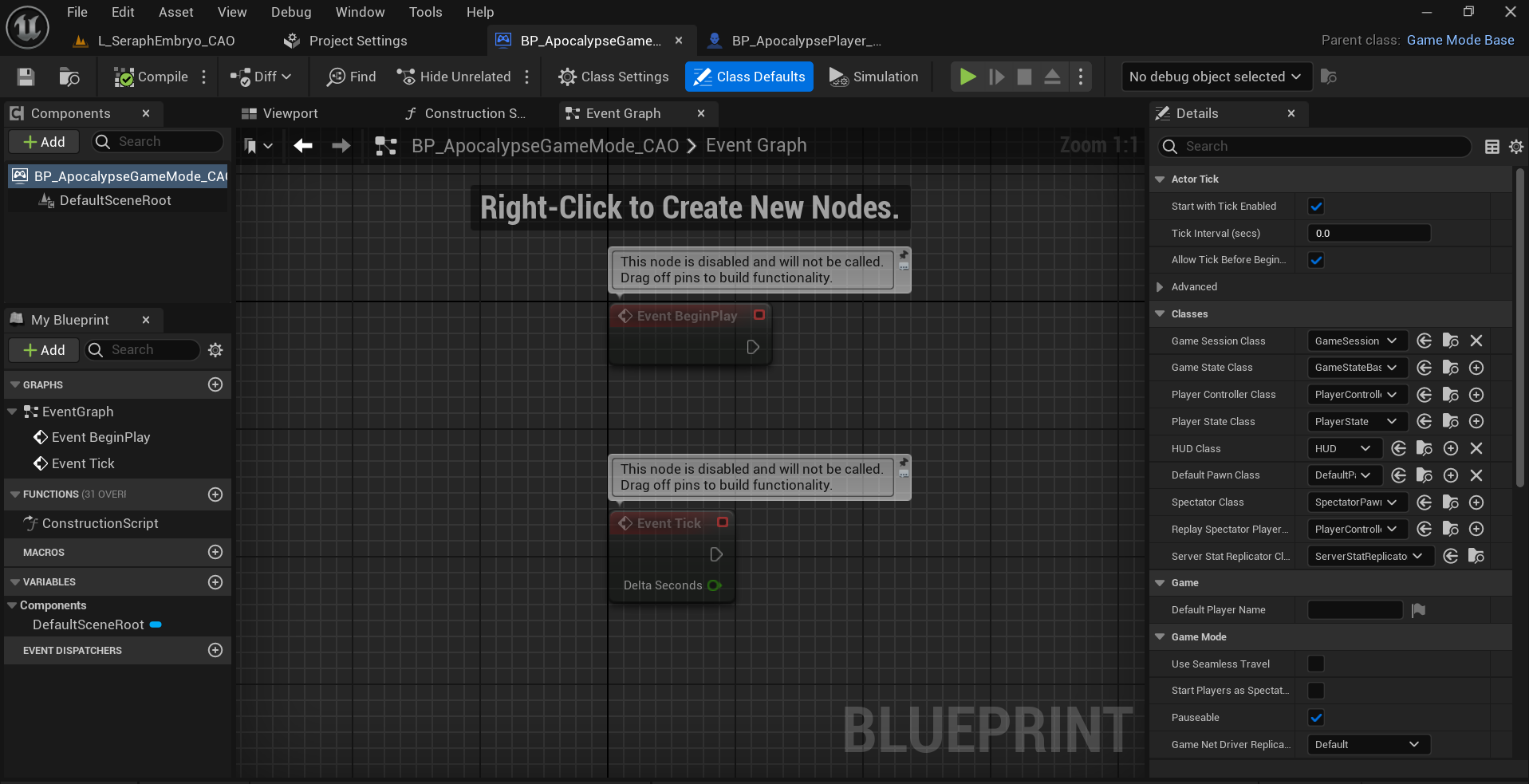
Task: Open the Asset menu
Action: coord(175,12)
